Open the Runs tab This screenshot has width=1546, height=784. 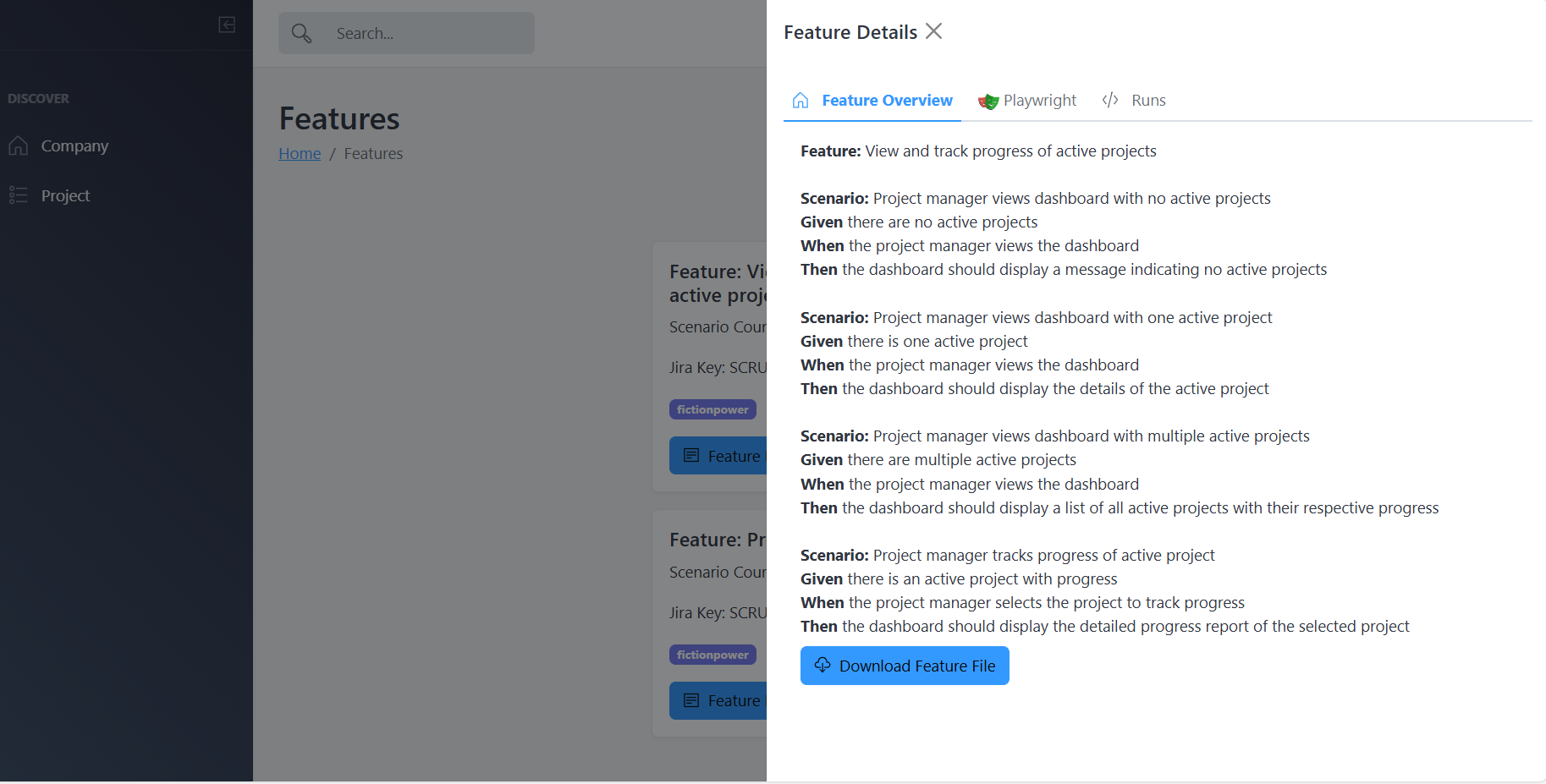click(x=1147, y=101)
